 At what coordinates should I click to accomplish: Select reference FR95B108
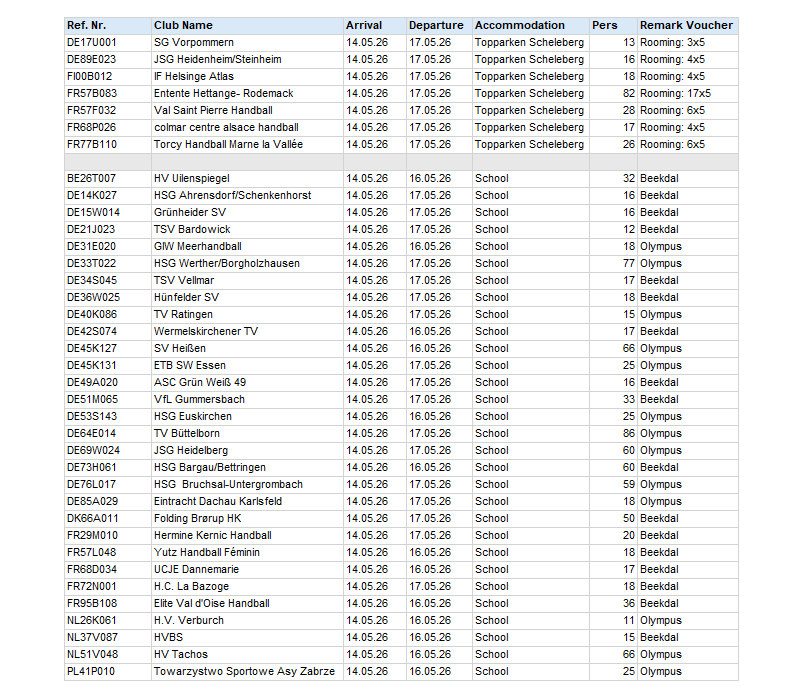pyautogui.click(x=108, y=603)
